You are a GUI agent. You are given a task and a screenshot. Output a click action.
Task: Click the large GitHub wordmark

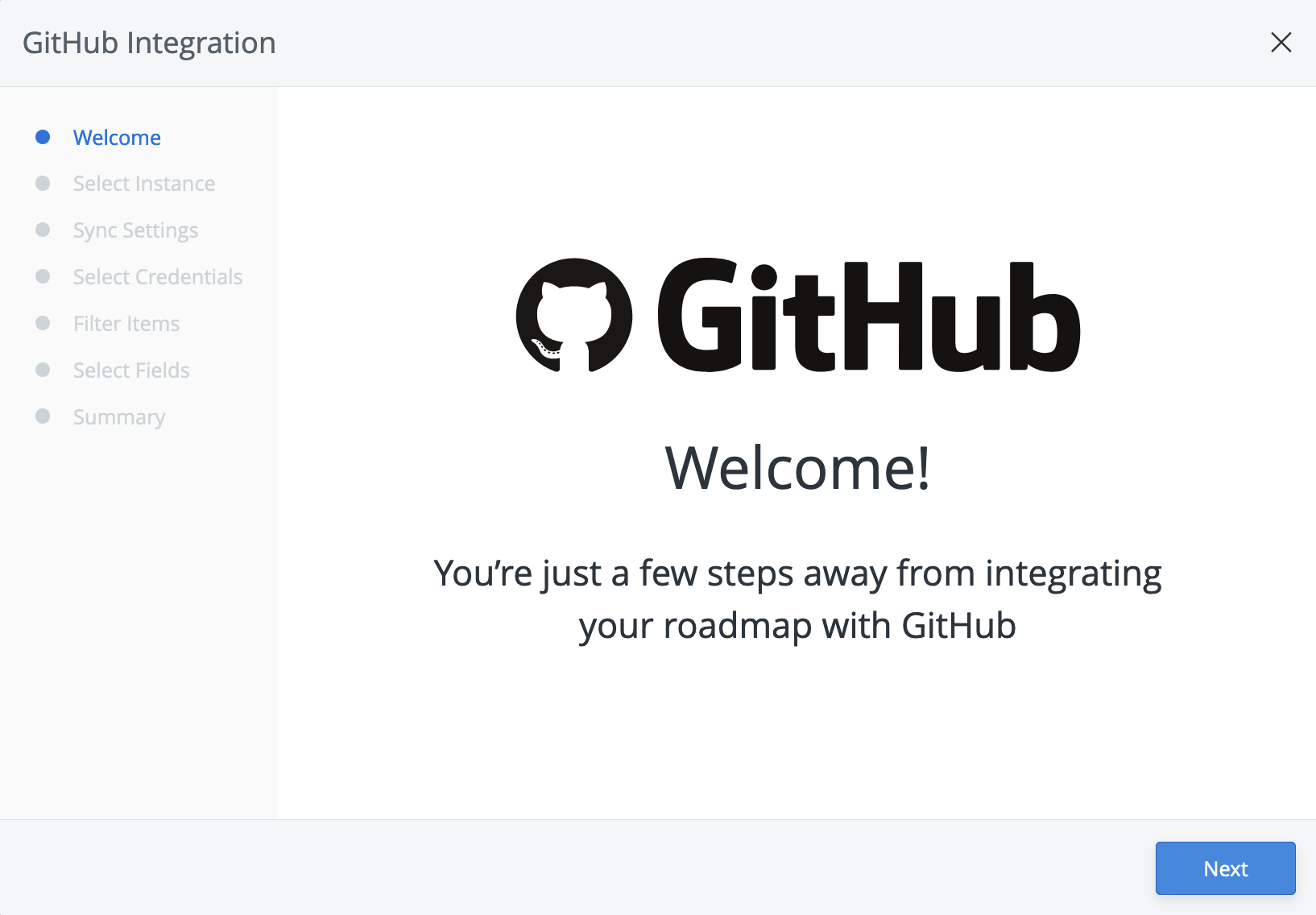[x=868, y=317]
